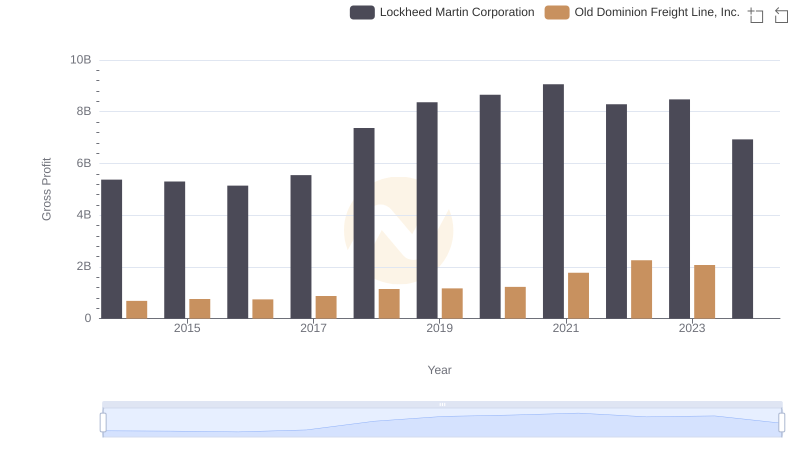Toggle the Lockheed Martin Corporation legend series

click(x=442, y=12)
